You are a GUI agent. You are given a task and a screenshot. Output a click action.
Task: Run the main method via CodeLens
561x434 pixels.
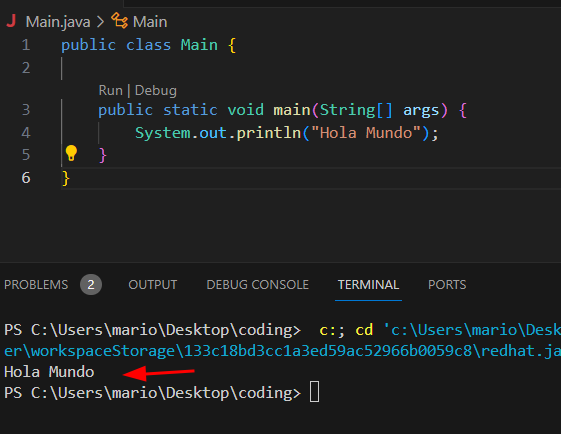pyautogui.click(x=111, y=91)
